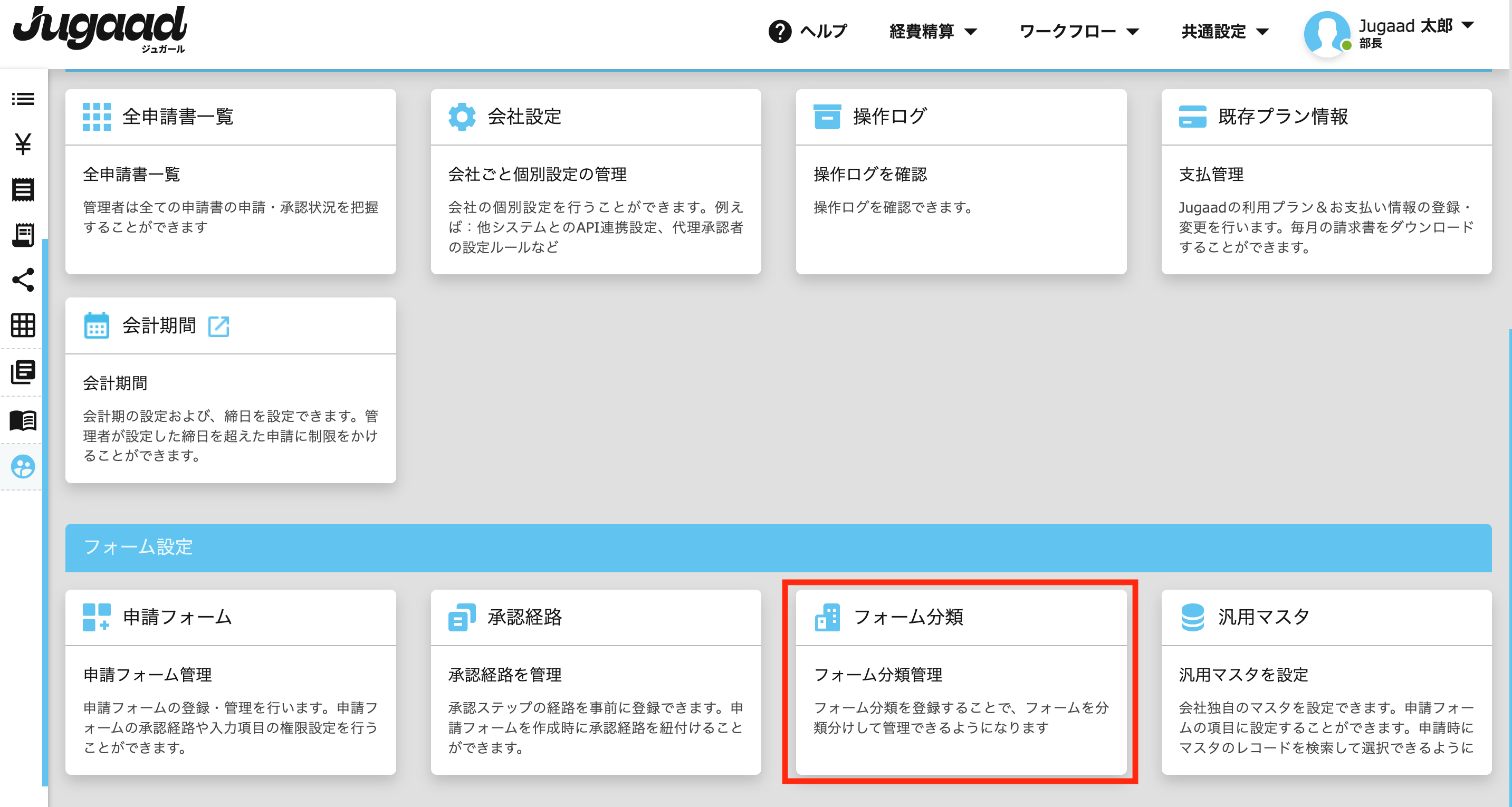Viewport: 1512px width, 807px height.
Task: Click the share nodes icon in sidebar
Action: click(x=23, y=280)
